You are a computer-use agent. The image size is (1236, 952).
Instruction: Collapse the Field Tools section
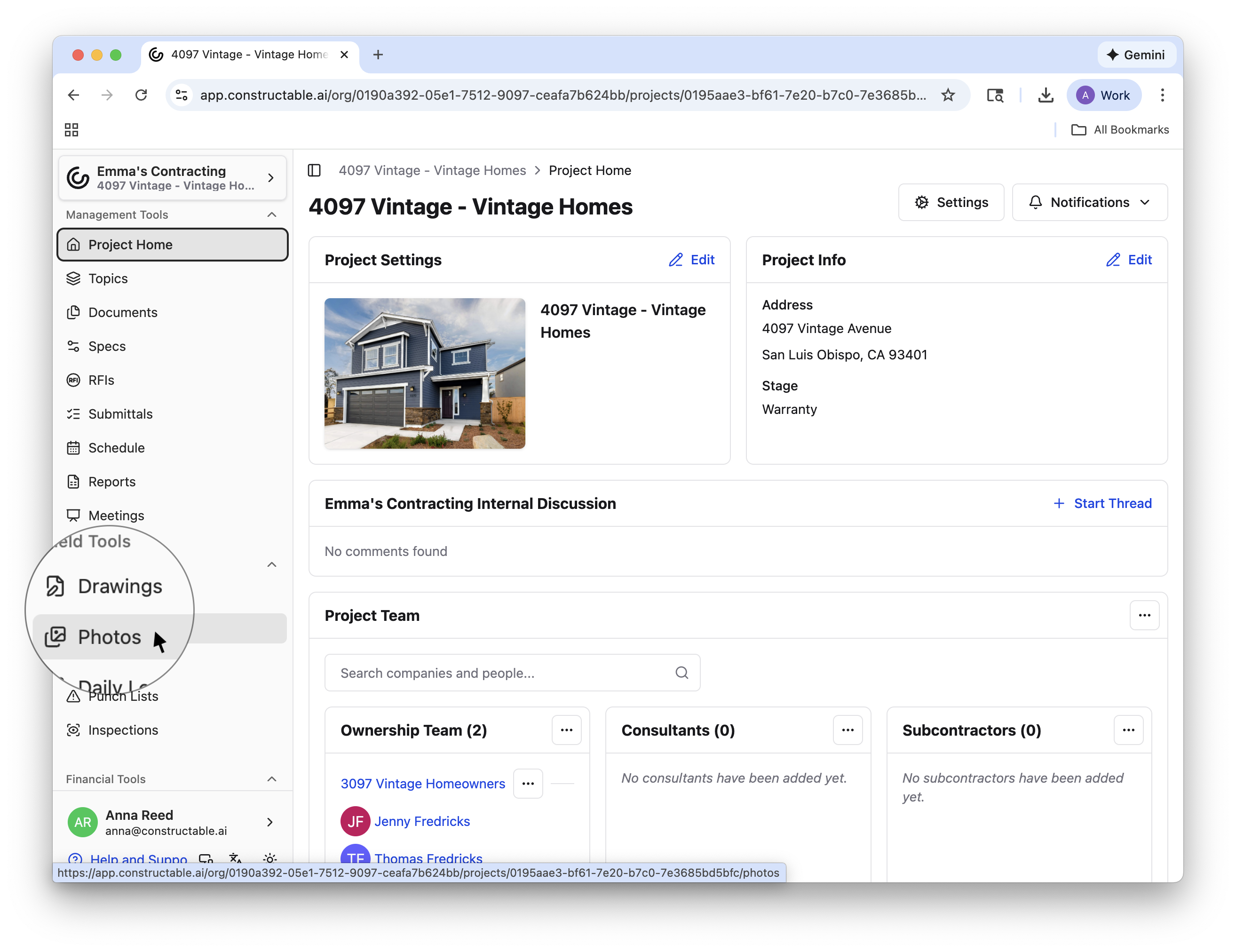[272, 565]
